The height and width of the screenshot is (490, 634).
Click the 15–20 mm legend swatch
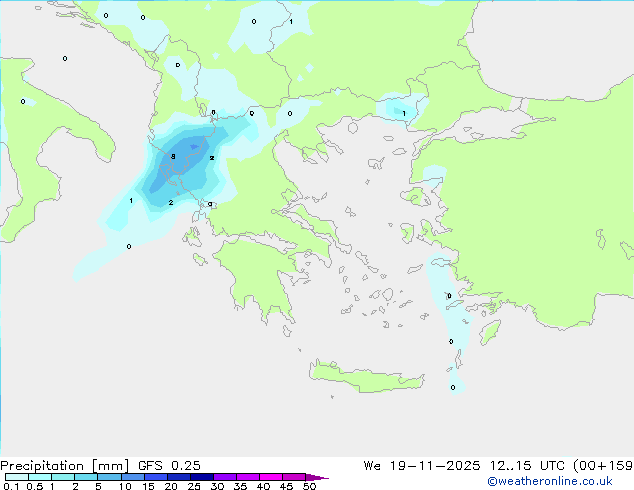click(x=156, y=477)
